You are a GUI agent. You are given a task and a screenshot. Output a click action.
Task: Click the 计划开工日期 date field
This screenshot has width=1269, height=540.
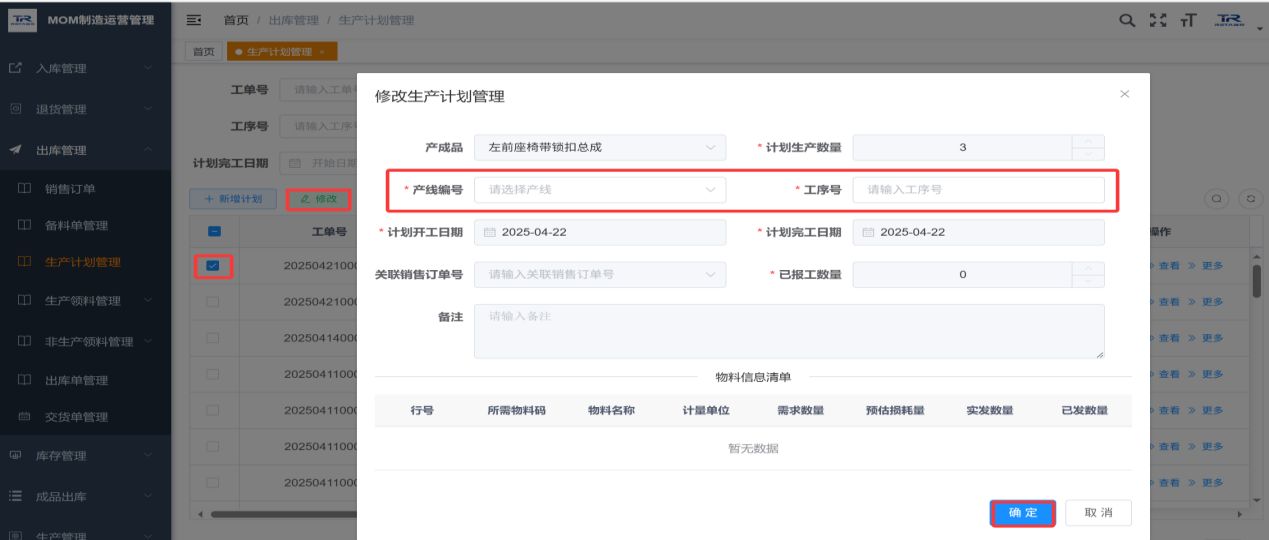coord(600,232)
